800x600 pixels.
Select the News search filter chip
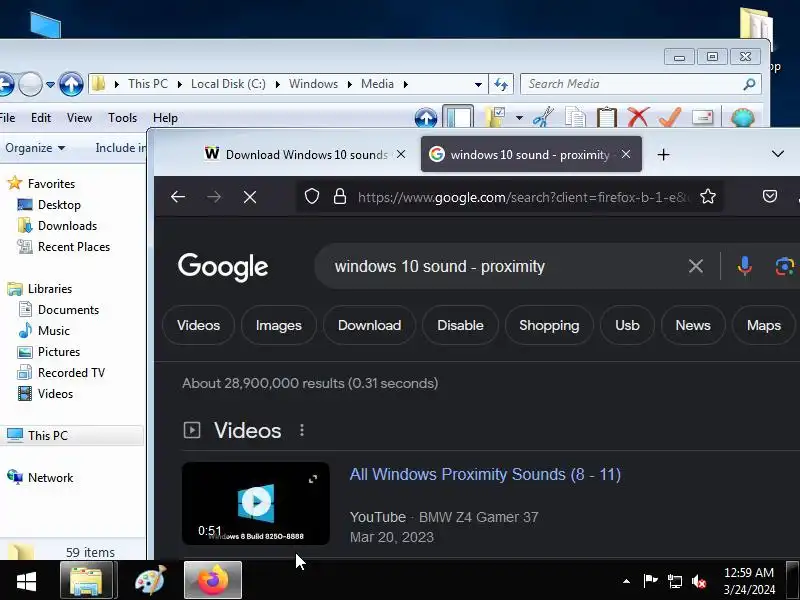click(x=693, y=325)
